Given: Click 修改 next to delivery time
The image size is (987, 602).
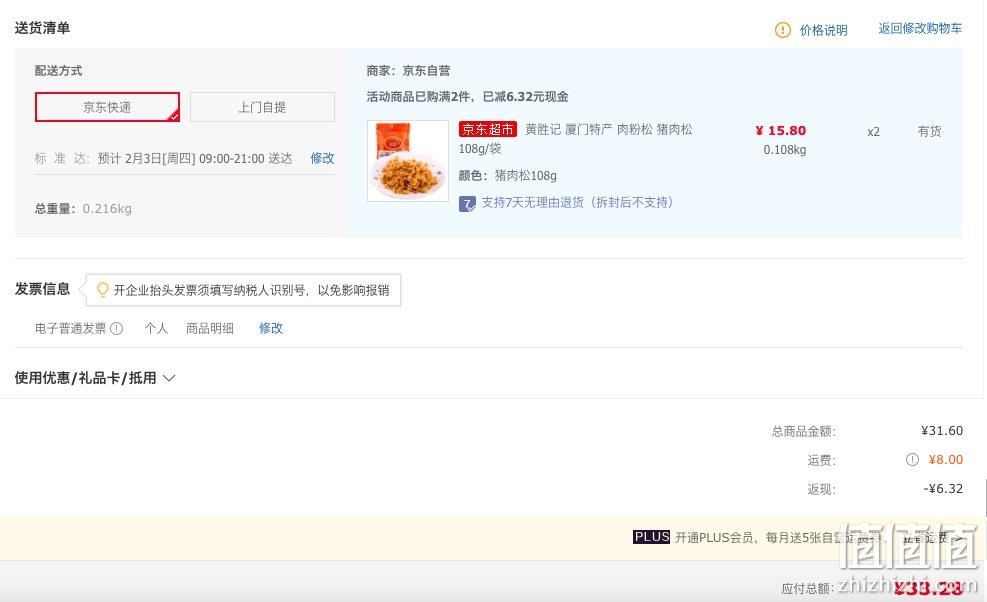Looking at the screenshot, I should pos(322,158).
